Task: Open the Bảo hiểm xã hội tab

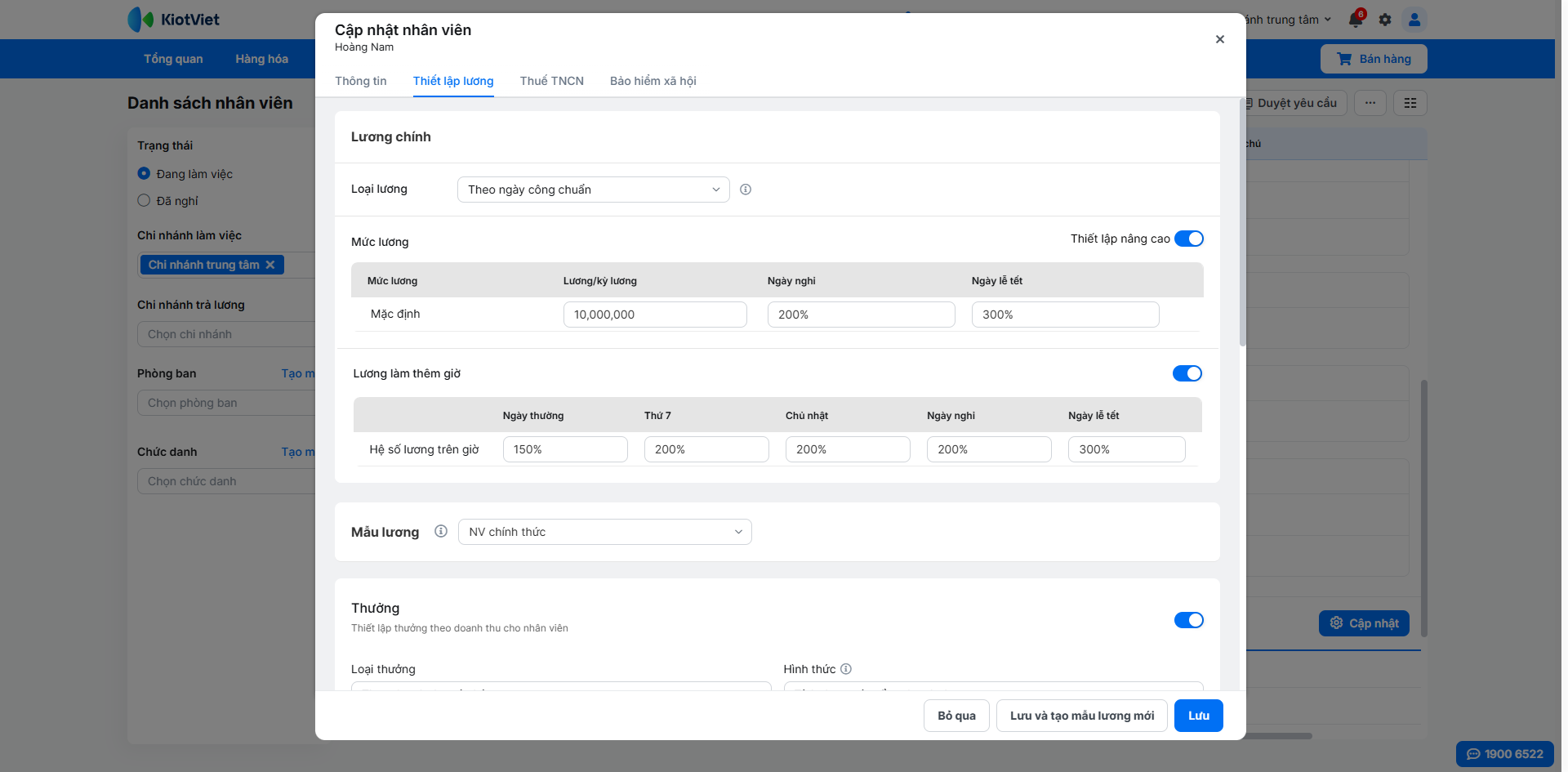Action: pos(653,81)
